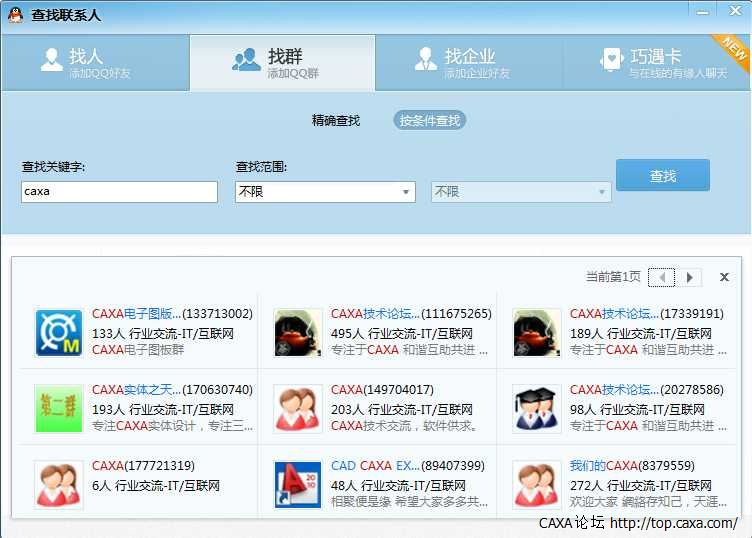Screen dimensions: 752x538
Task: Go to previous results page arrow
Action: click(x=661, y=277)
